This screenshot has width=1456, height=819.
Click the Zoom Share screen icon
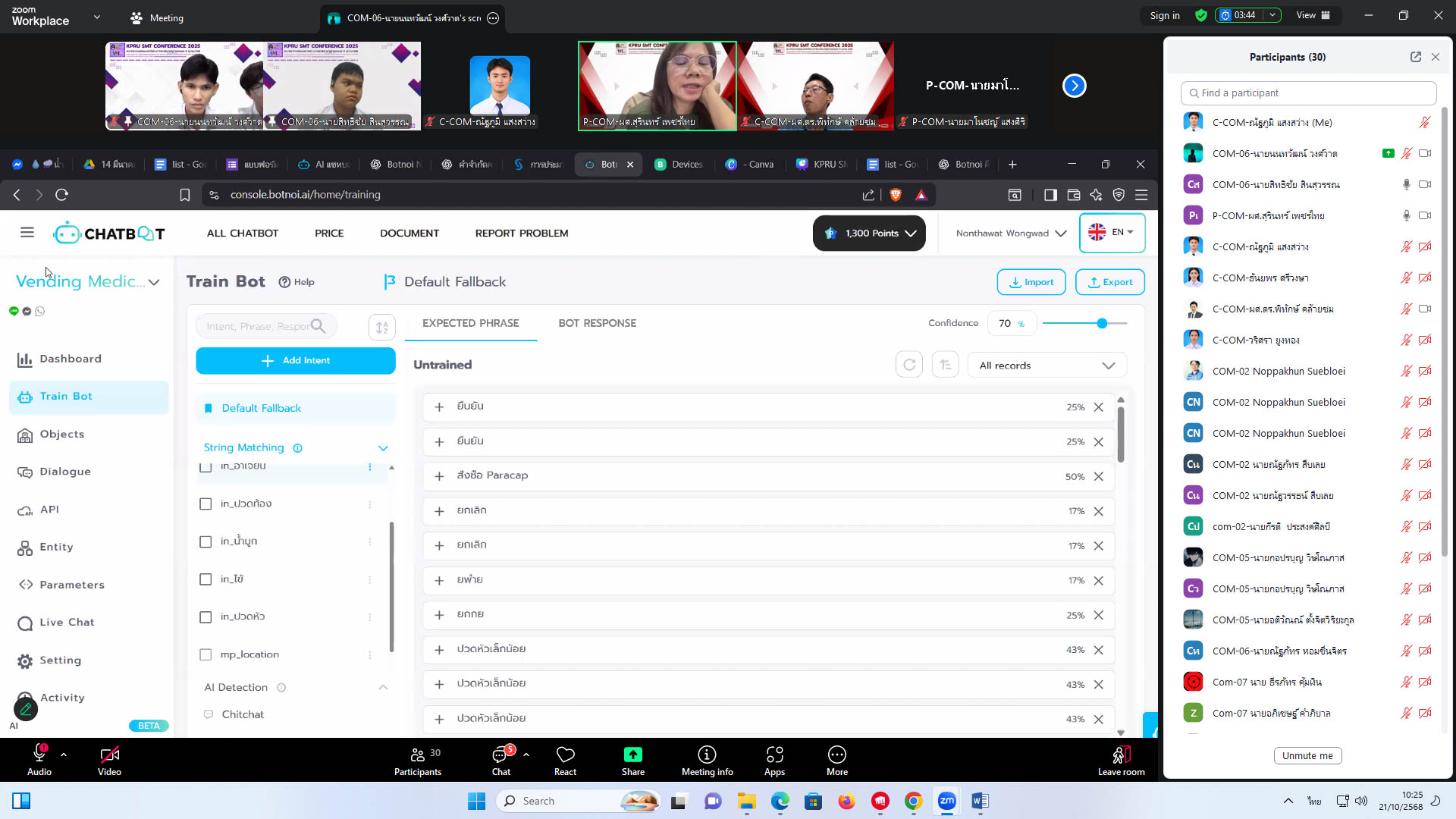coord(632,755)
